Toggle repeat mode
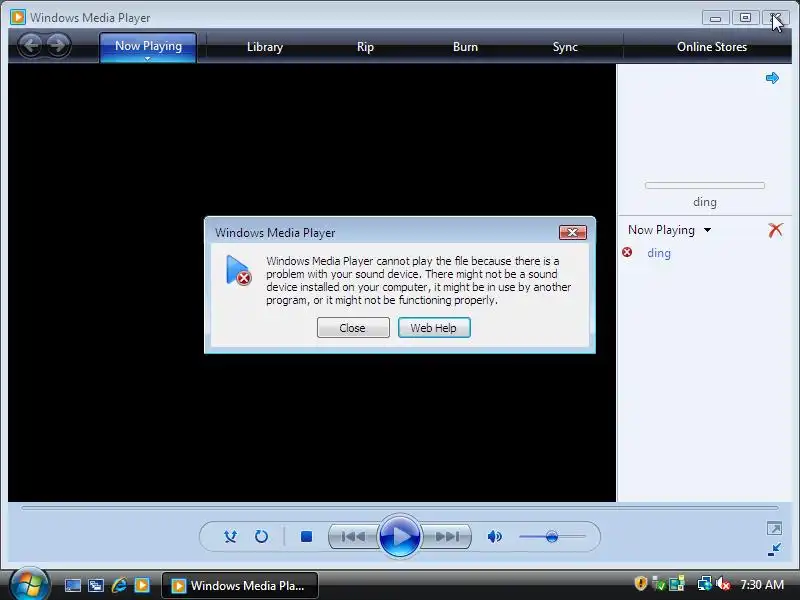Screen dimensions: 800x600 261,536
